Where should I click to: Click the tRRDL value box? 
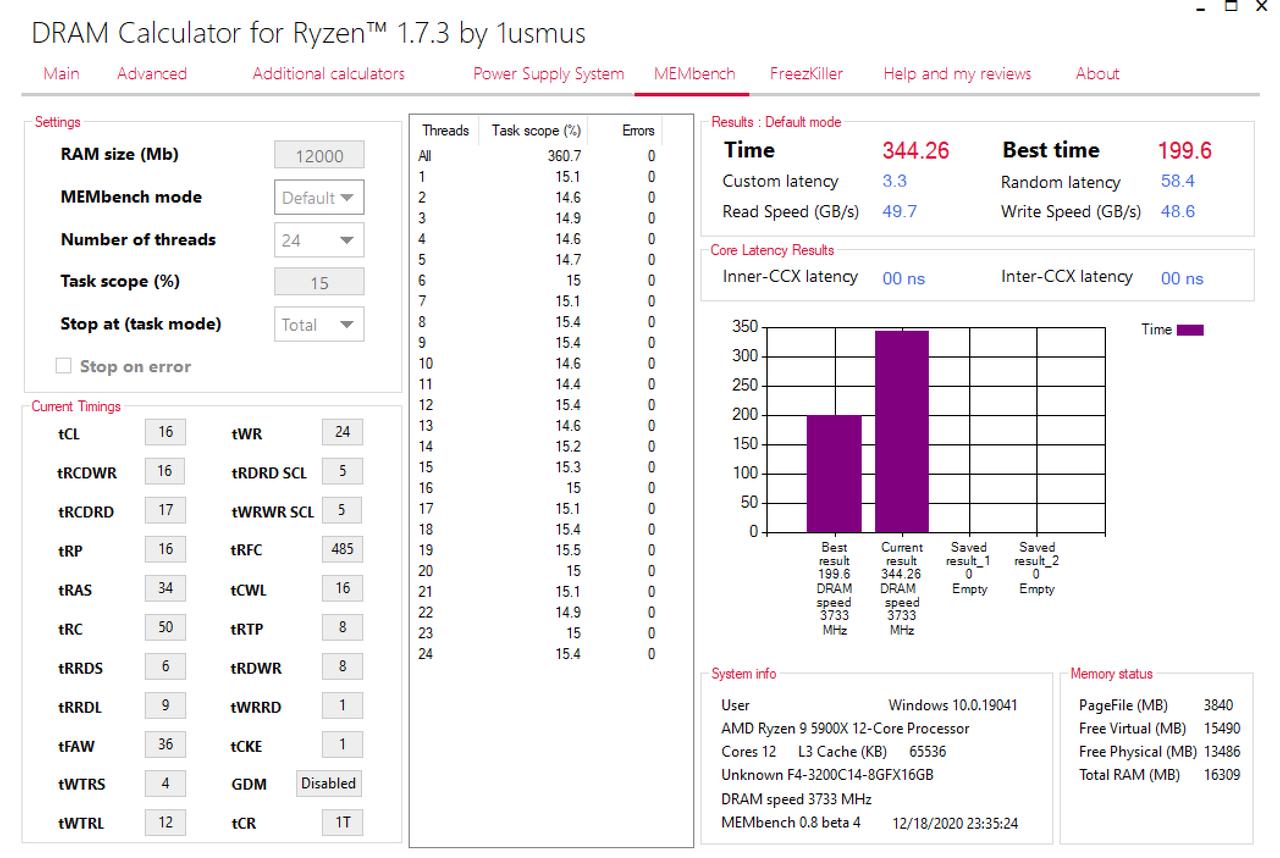tap(165, 705)
